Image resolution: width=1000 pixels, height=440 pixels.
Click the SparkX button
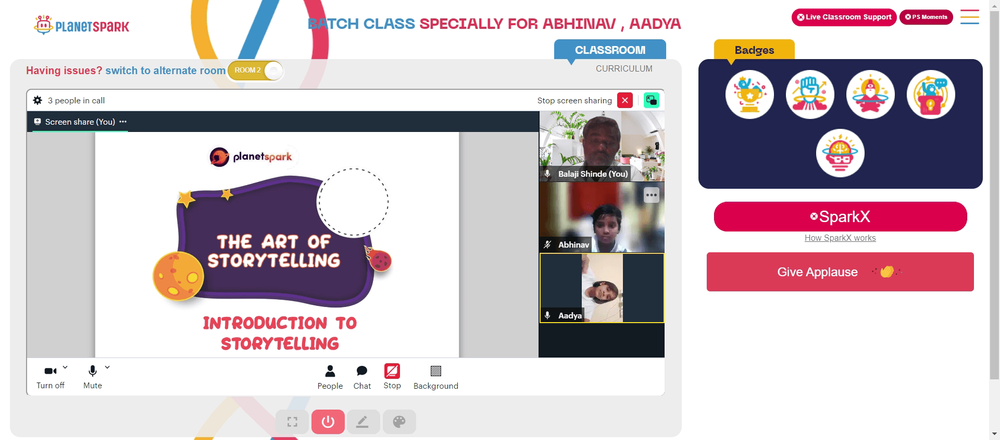click(x=840, y=217)
